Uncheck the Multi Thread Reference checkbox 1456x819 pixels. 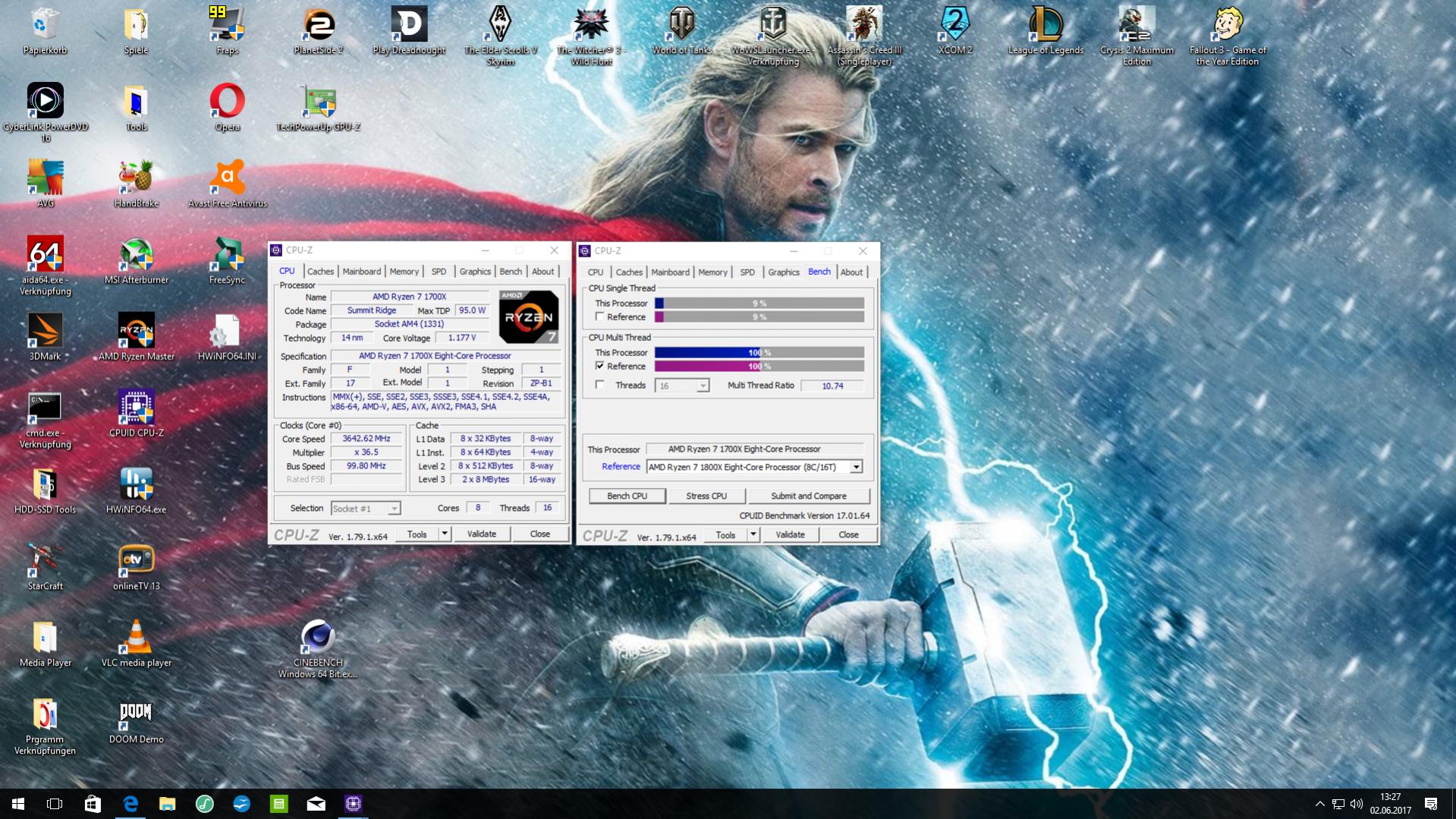(600, 366)
